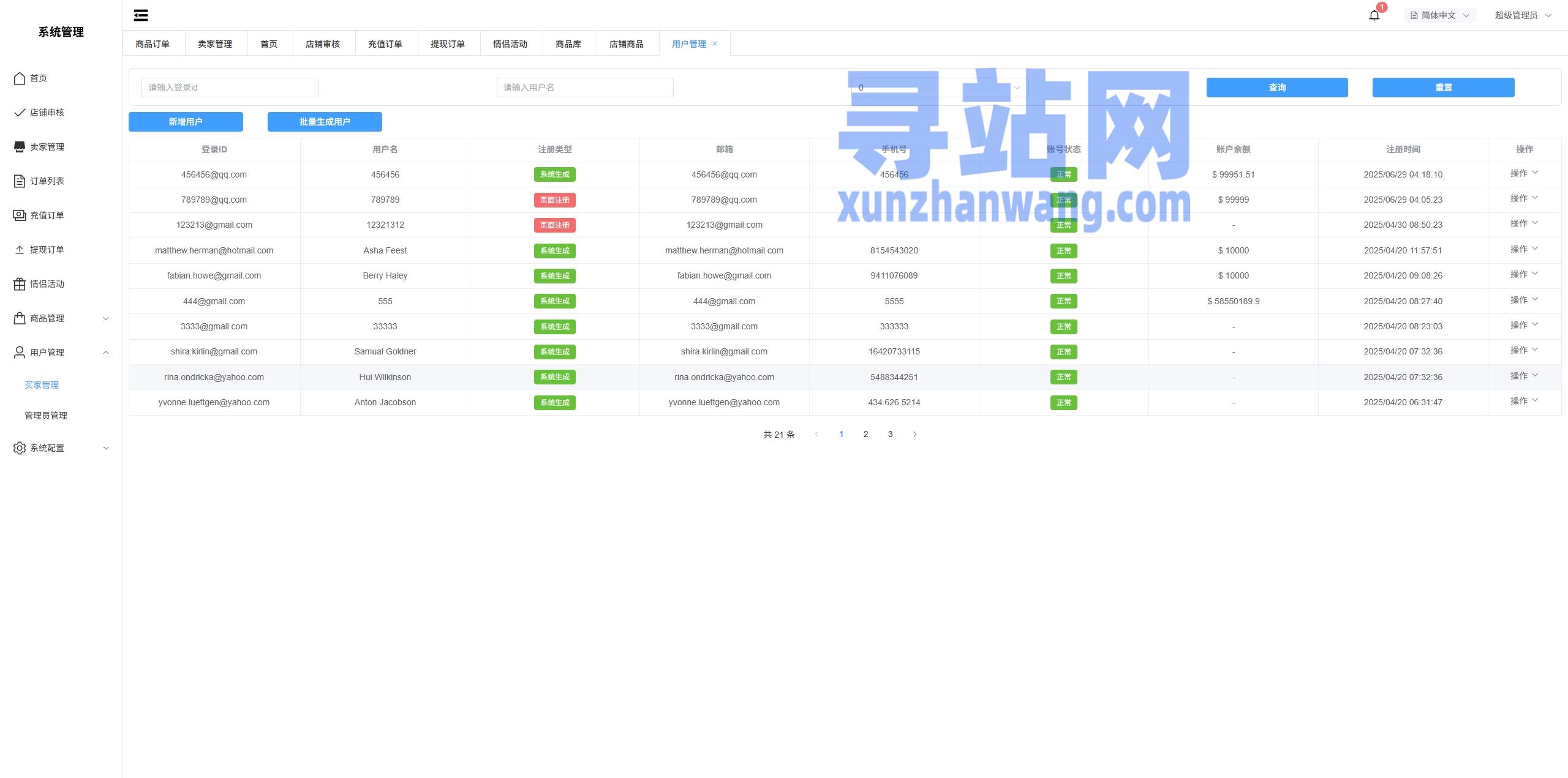Click the 注册时间 column header

[1403, 149]
